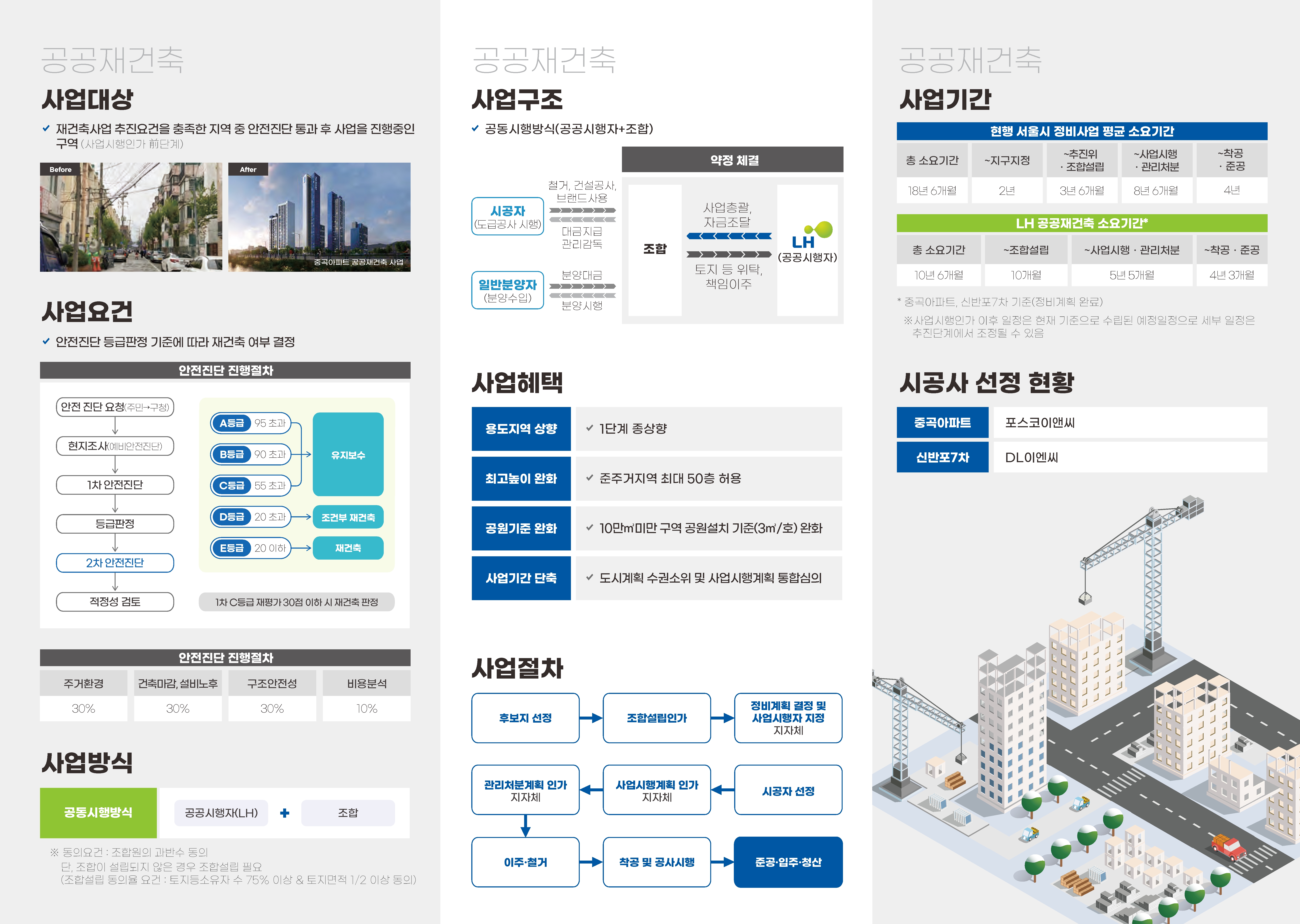Click the checkmark beside 안전진단 등급판정 text
Image resolution: width=1300 pixels, height=924 pixels.
(46, 341)
